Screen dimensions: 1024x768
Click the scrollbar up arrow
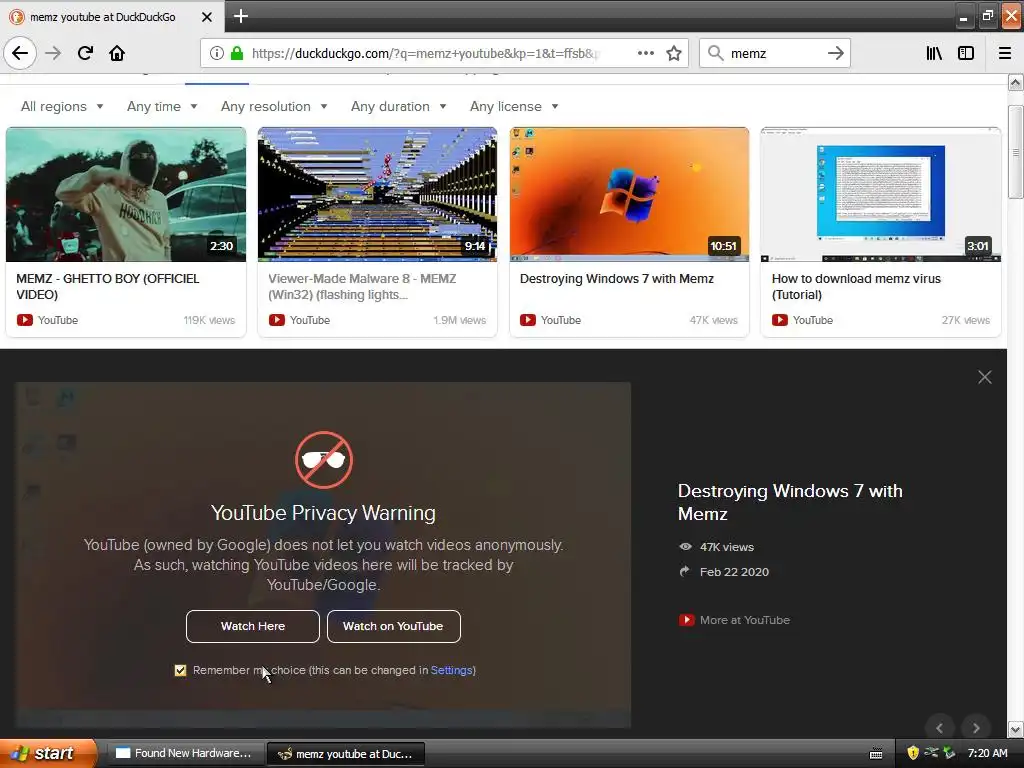tap(1016, 83)
